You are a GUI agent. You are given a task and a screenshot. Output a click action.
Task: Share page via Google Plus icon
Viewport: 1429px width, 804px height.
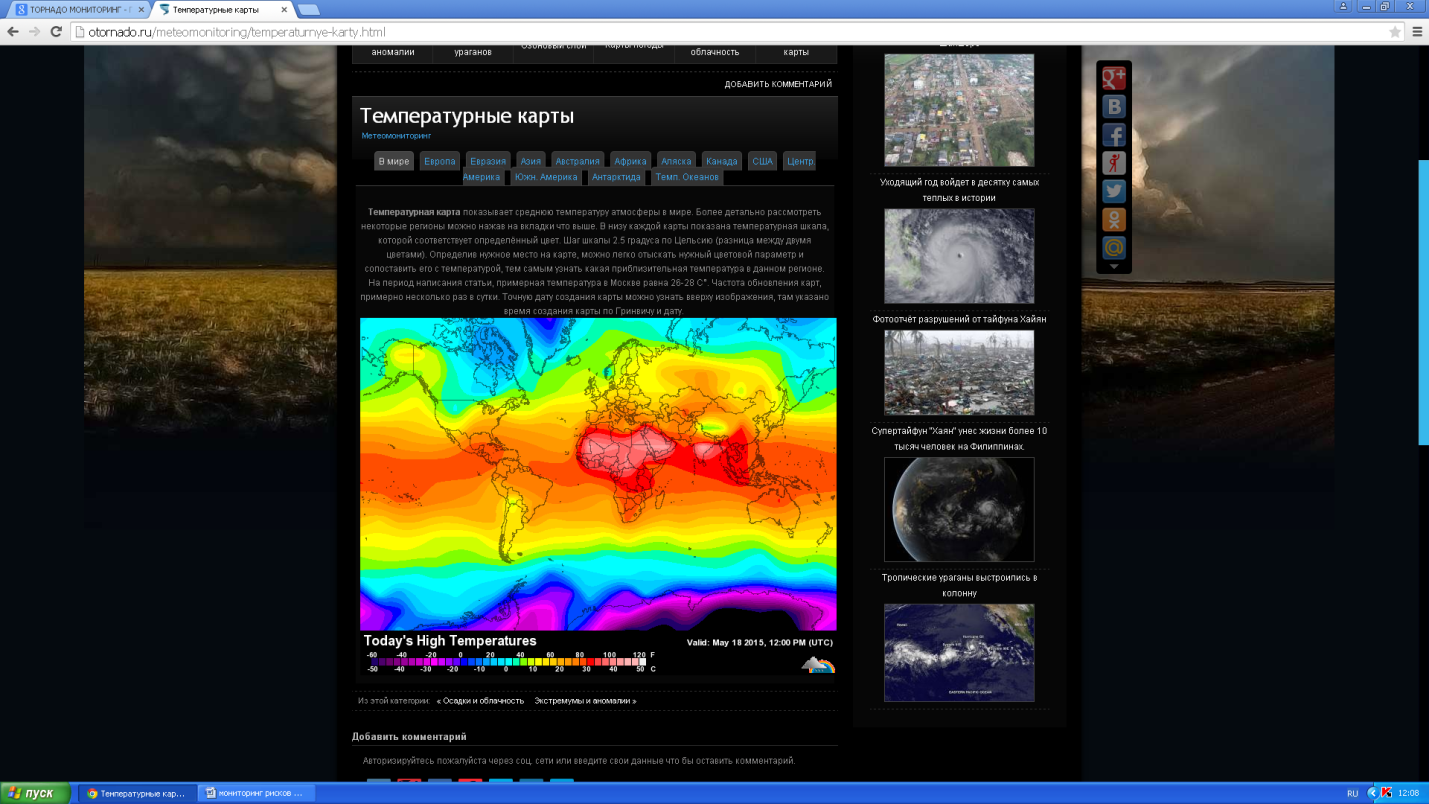[x=1113, y=78]
